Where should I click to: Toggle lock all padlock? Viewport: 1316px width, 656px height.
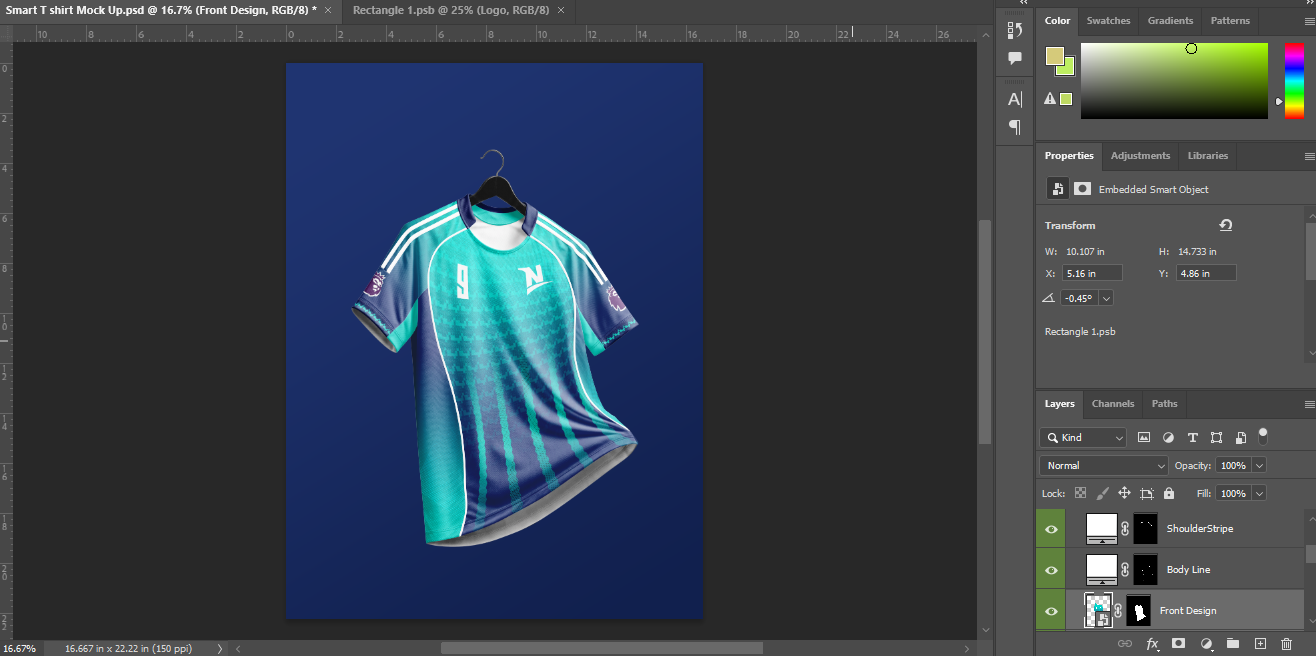[x=1169, y=493]
